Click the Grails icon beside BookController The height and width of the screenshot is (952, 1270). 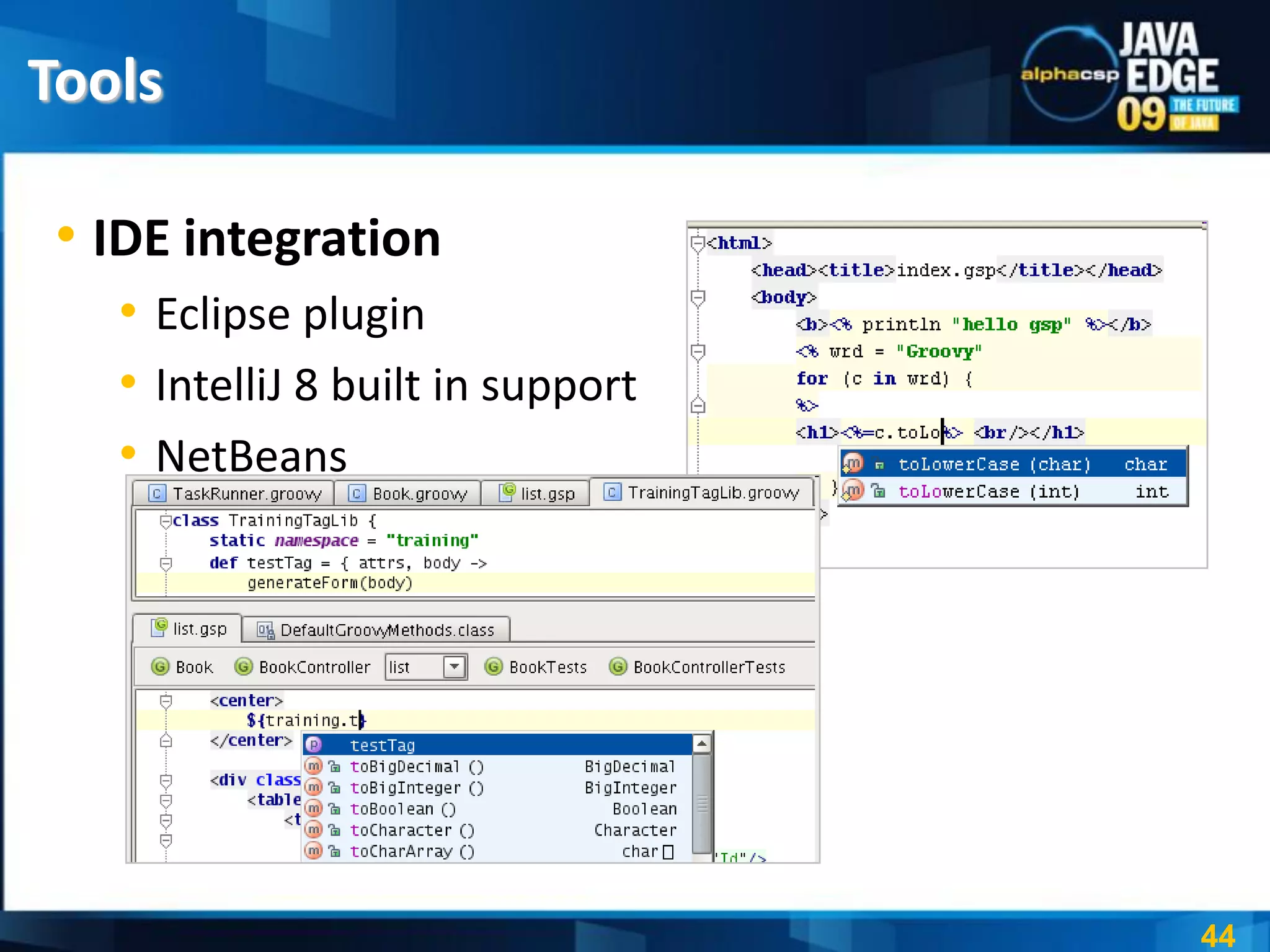pos(243,666)
